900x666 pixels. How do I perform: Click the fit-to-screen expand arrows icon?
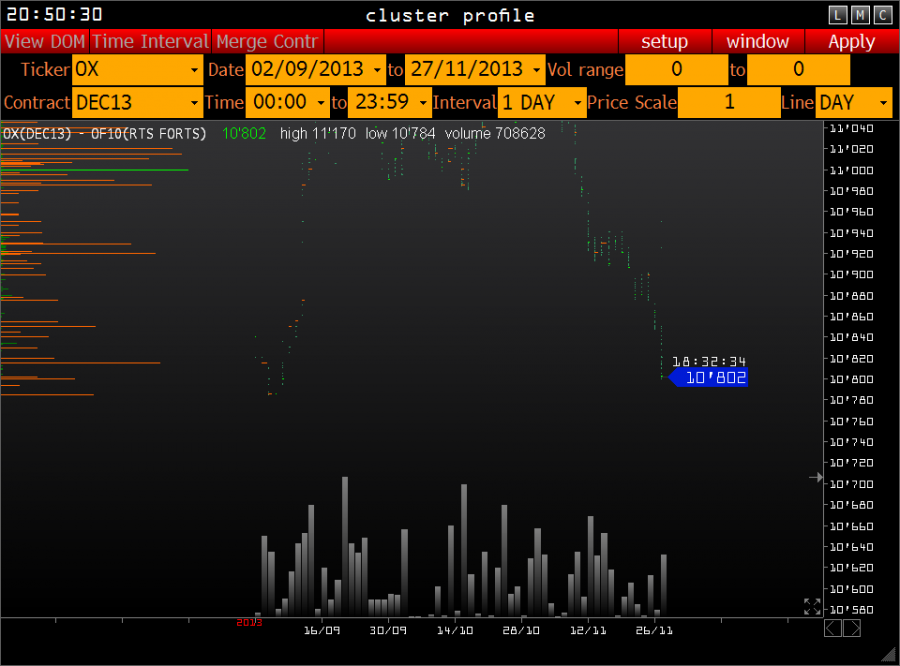pyautogui.click(x=812, y=606)
